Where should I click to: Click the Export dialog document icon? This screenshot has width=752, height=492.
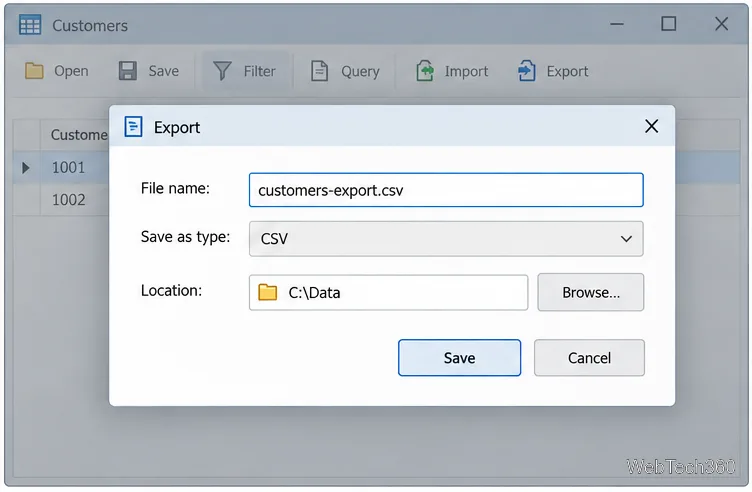click(x=133, y=127)
